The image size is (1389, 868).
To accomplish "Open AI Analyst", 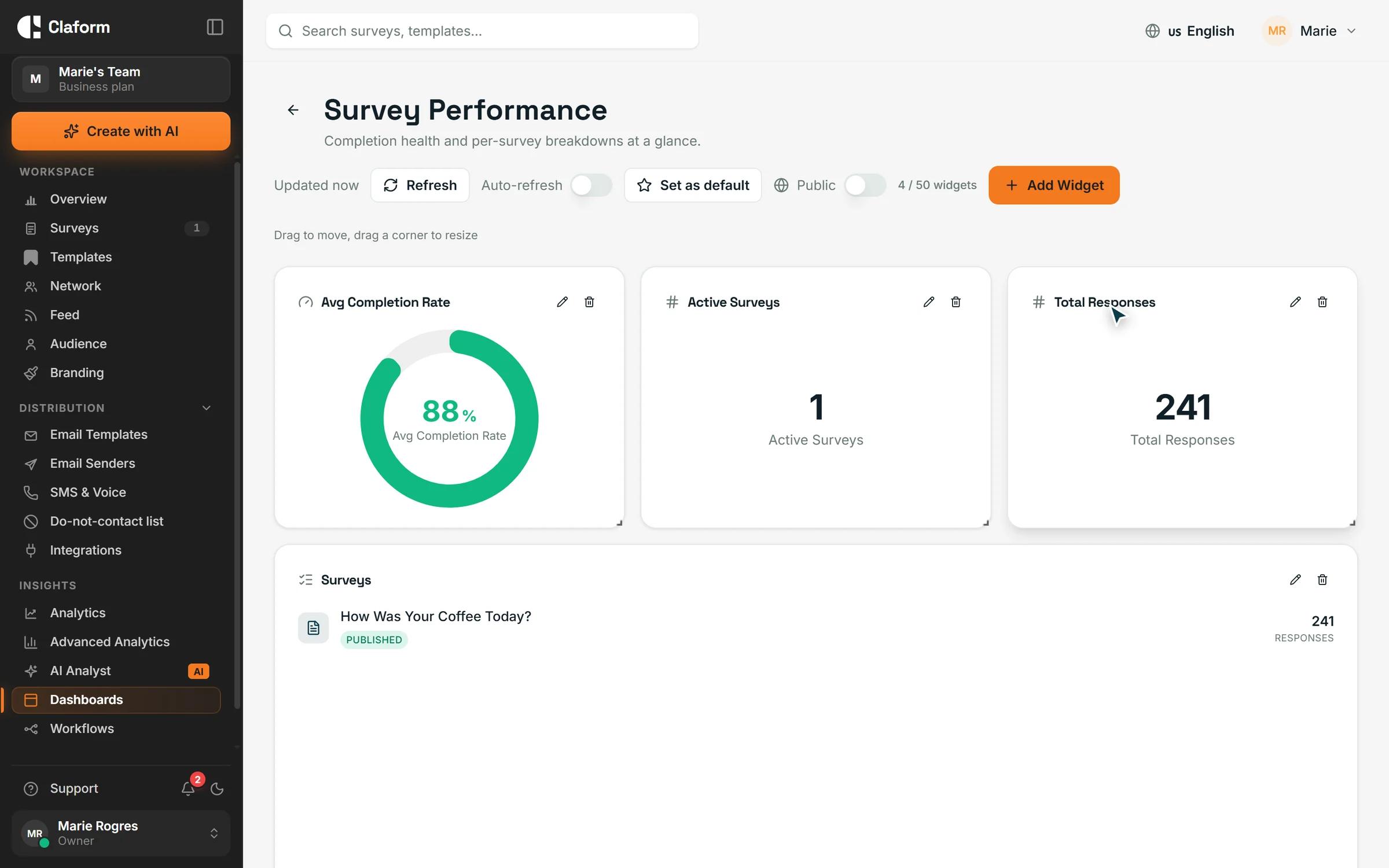I will (116, 671).
